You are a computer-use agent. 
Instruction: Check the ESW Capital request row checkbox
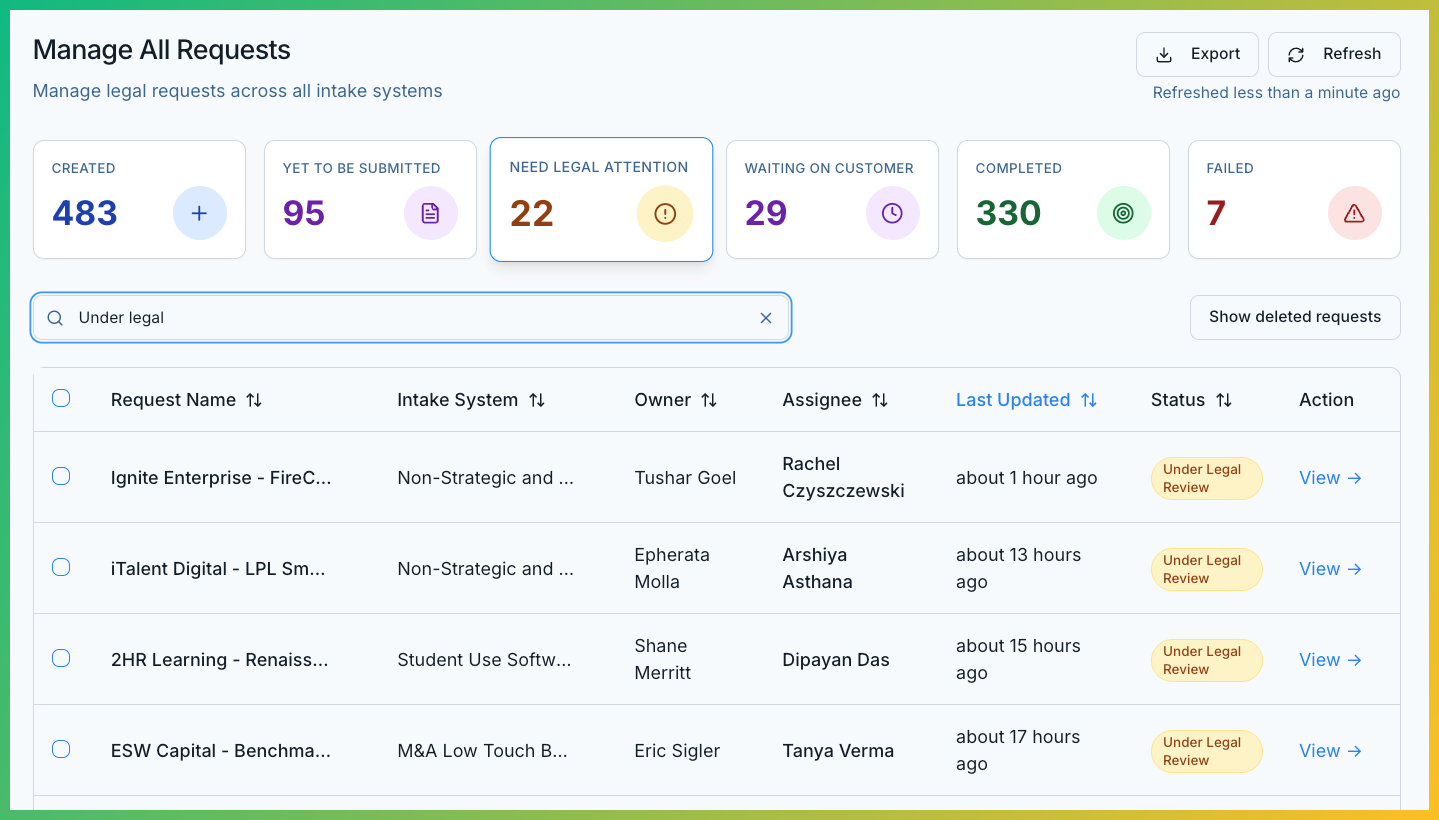point(61,748)
